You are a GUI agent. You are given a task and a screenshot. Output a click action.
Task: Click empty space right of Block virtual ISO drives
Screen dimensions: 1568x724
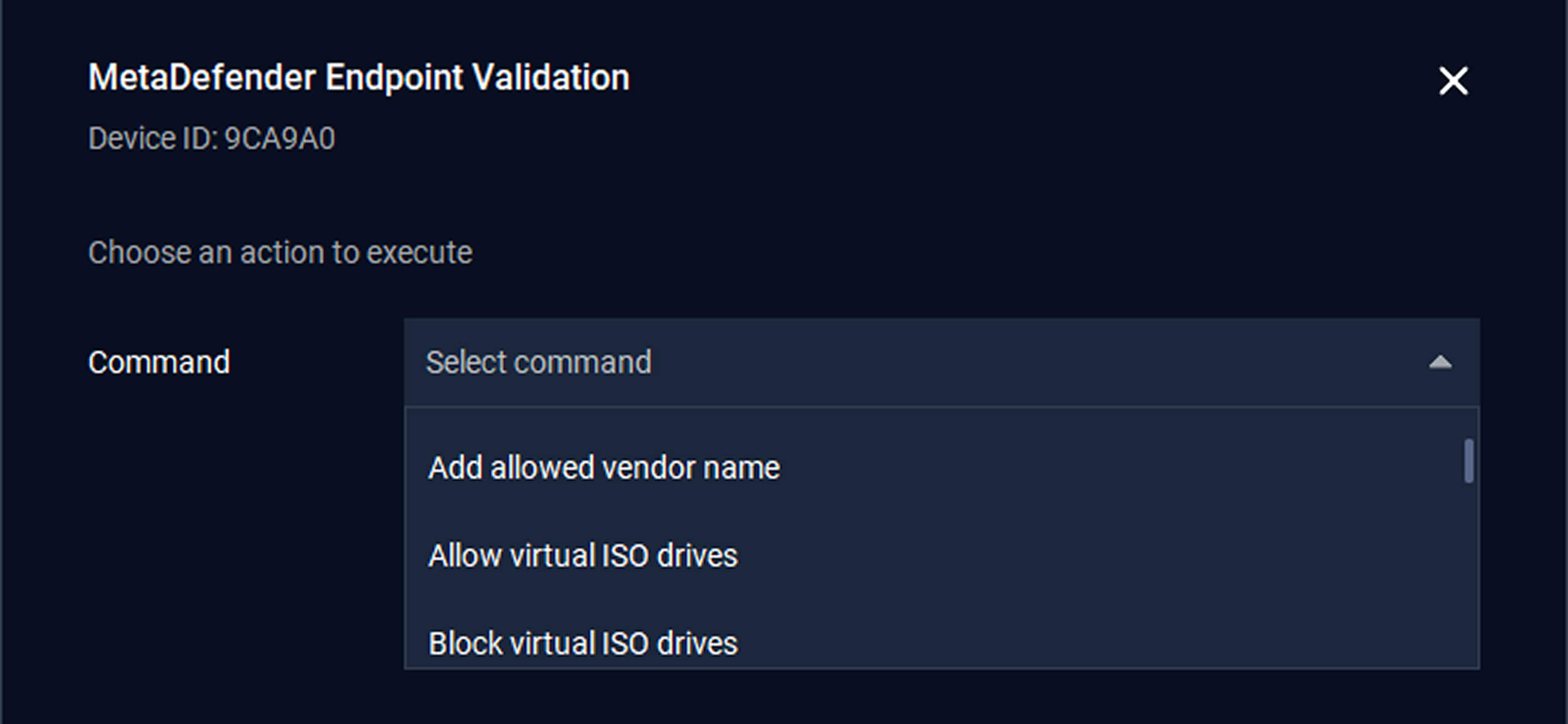pos(1099,643)
